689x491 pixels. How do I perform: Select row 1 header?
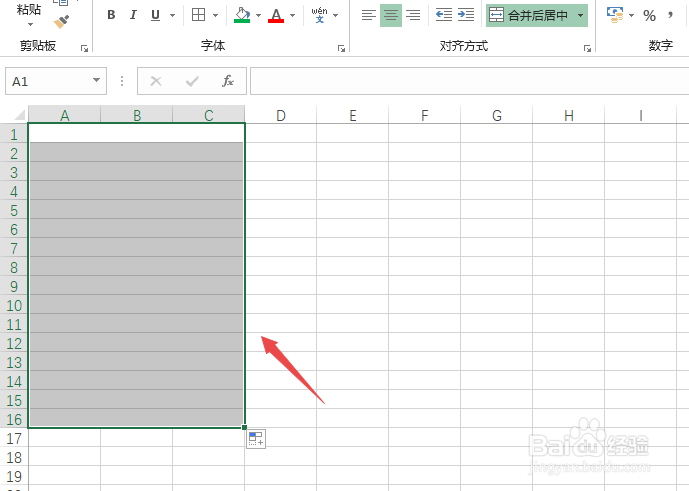click(14, 134)
